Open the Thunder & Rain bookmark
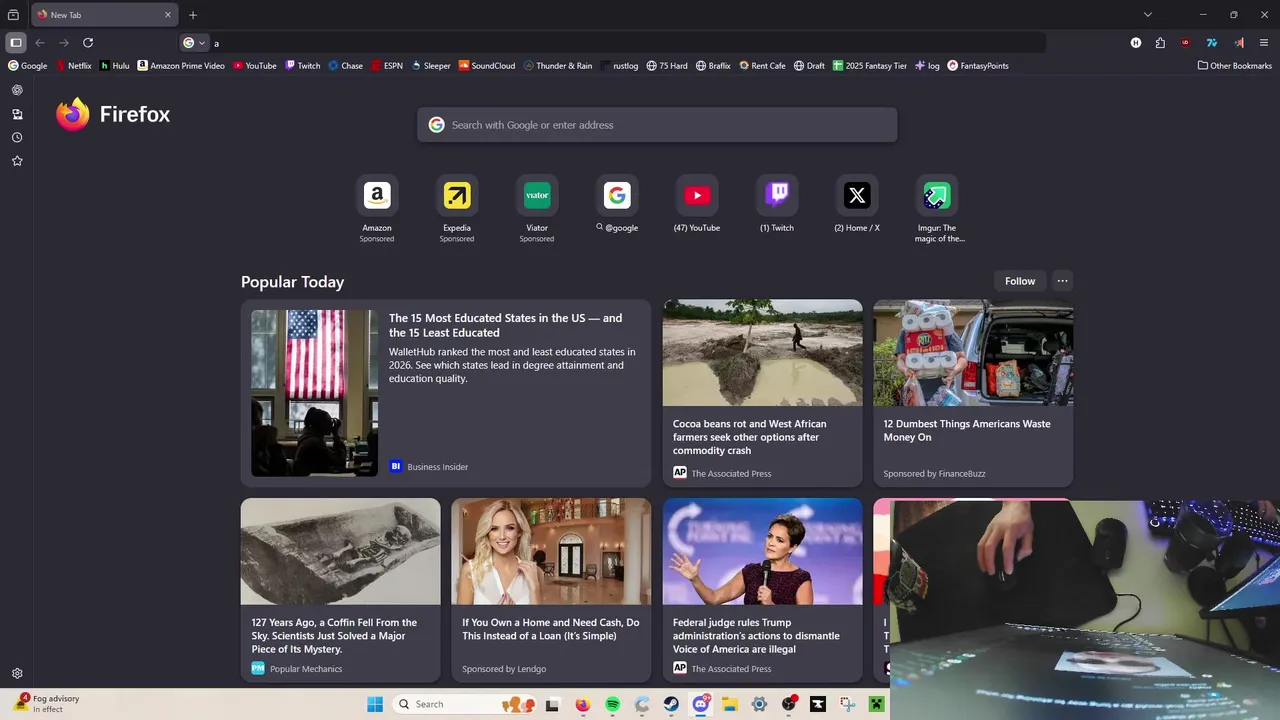 (558, 66)
